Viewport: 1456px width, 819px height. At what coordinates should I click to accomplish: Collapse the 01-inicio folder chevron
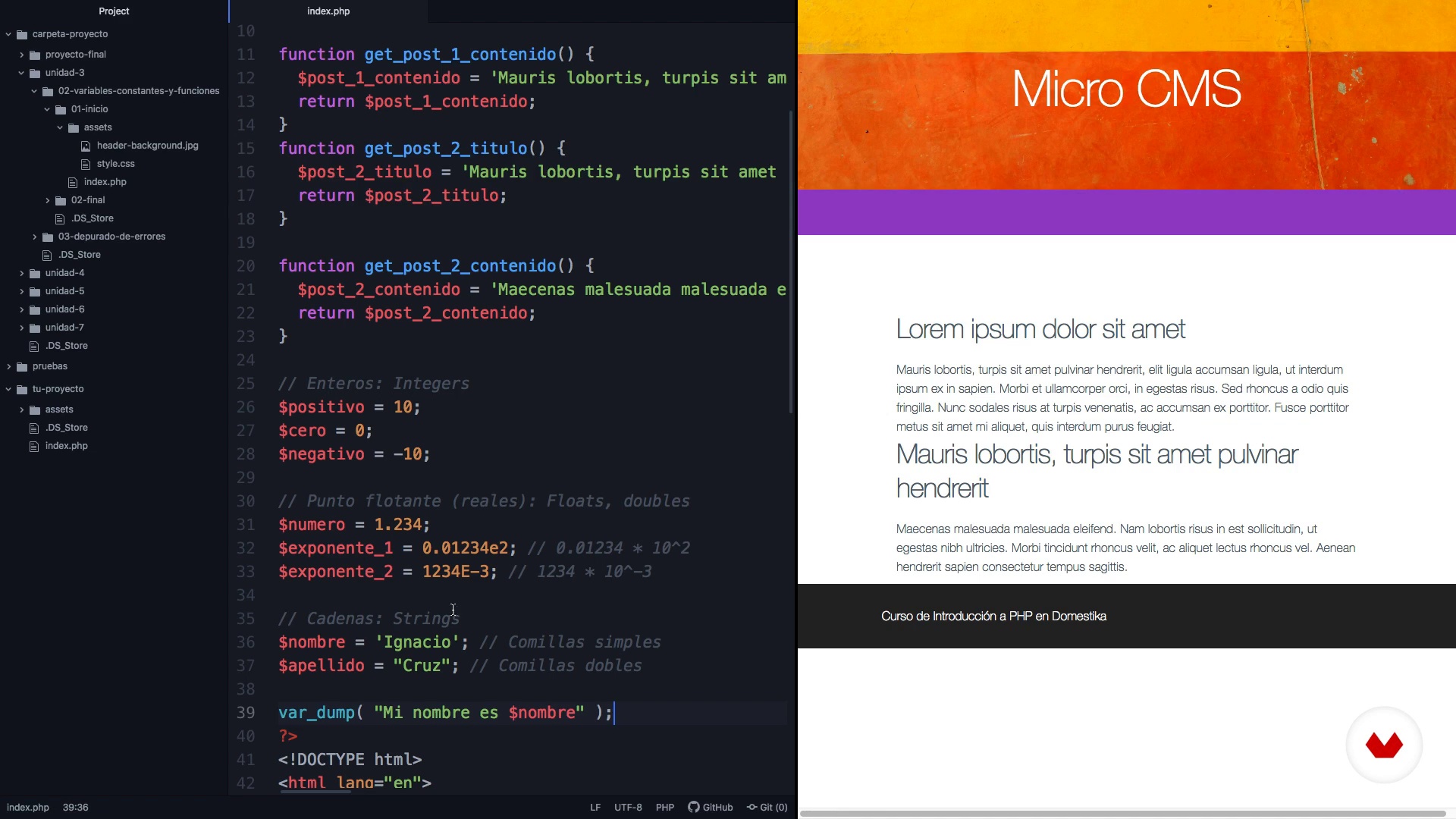pyautogui.click(x=47, y=109)
